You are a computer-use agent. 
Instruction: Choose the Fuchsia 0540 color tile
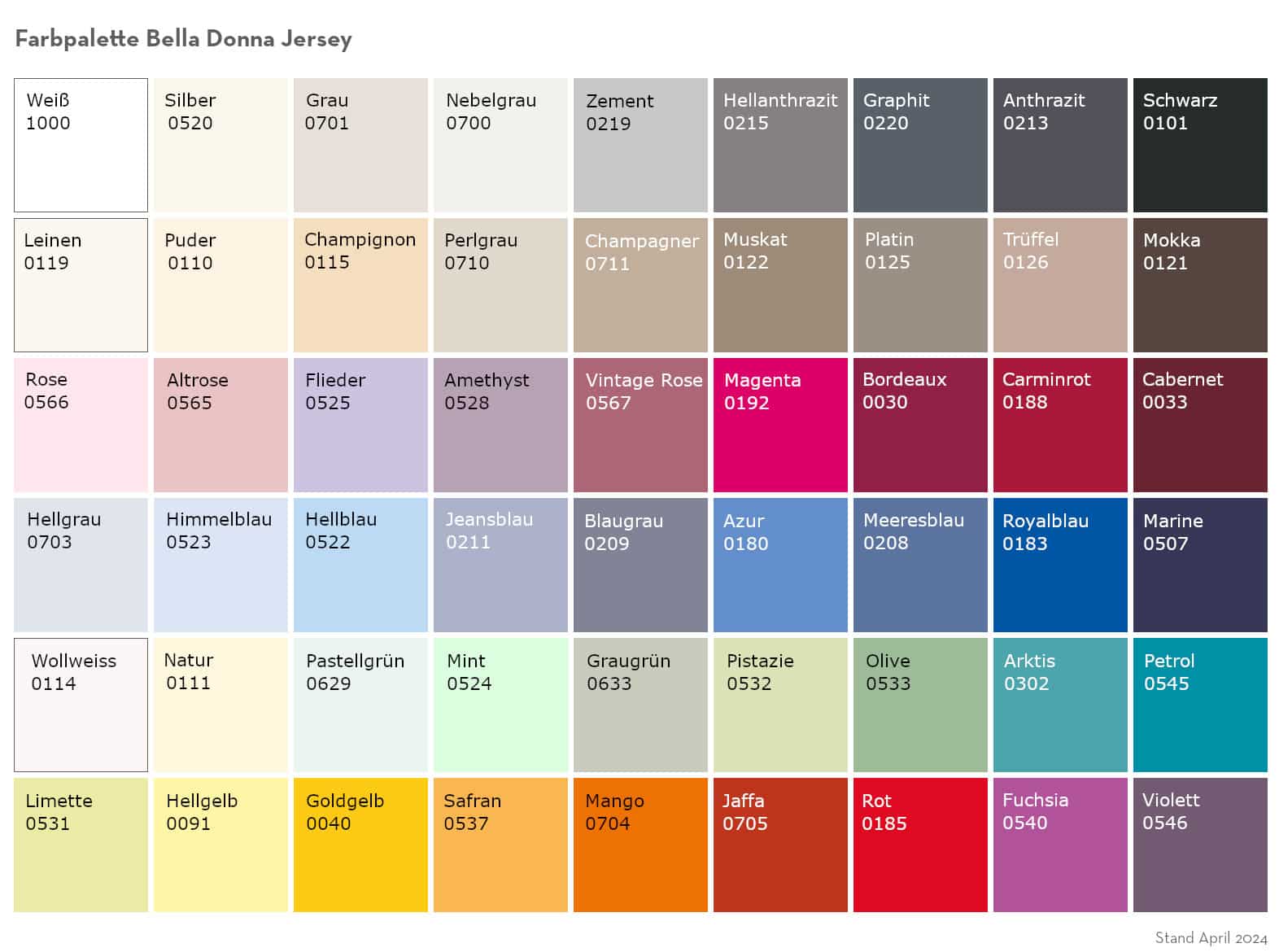1060,845
